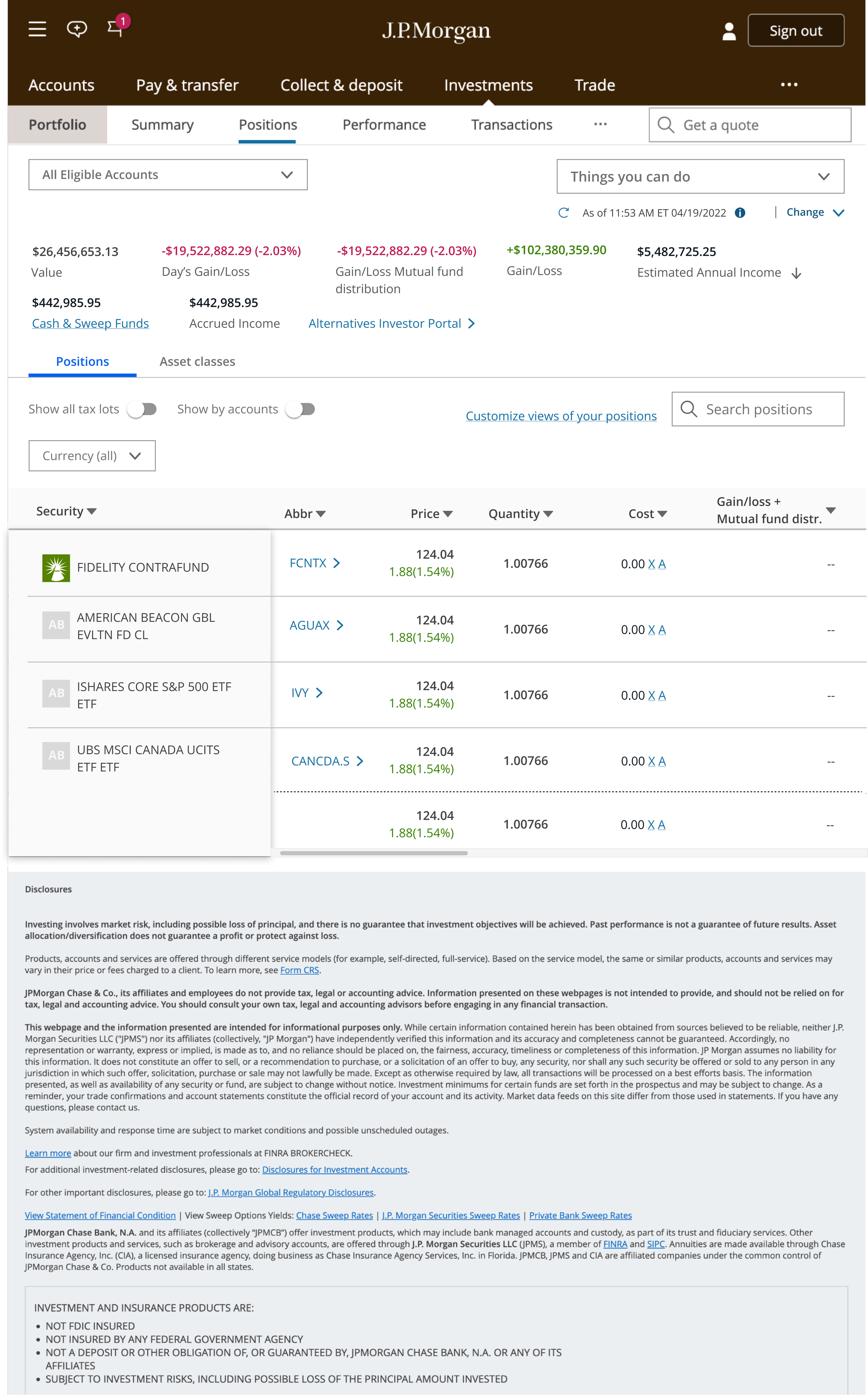The image size is (868, 1395).
Task: Click the info icon next to date
Action: tap(740, 213)
